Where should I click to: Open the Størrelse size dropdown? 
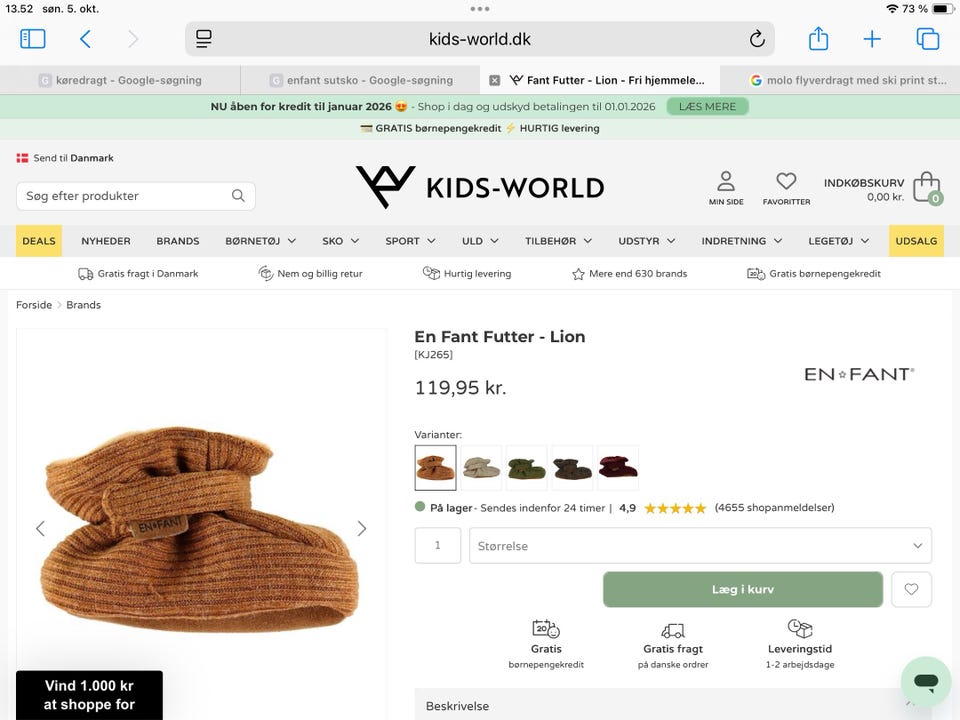click(700, 546)
